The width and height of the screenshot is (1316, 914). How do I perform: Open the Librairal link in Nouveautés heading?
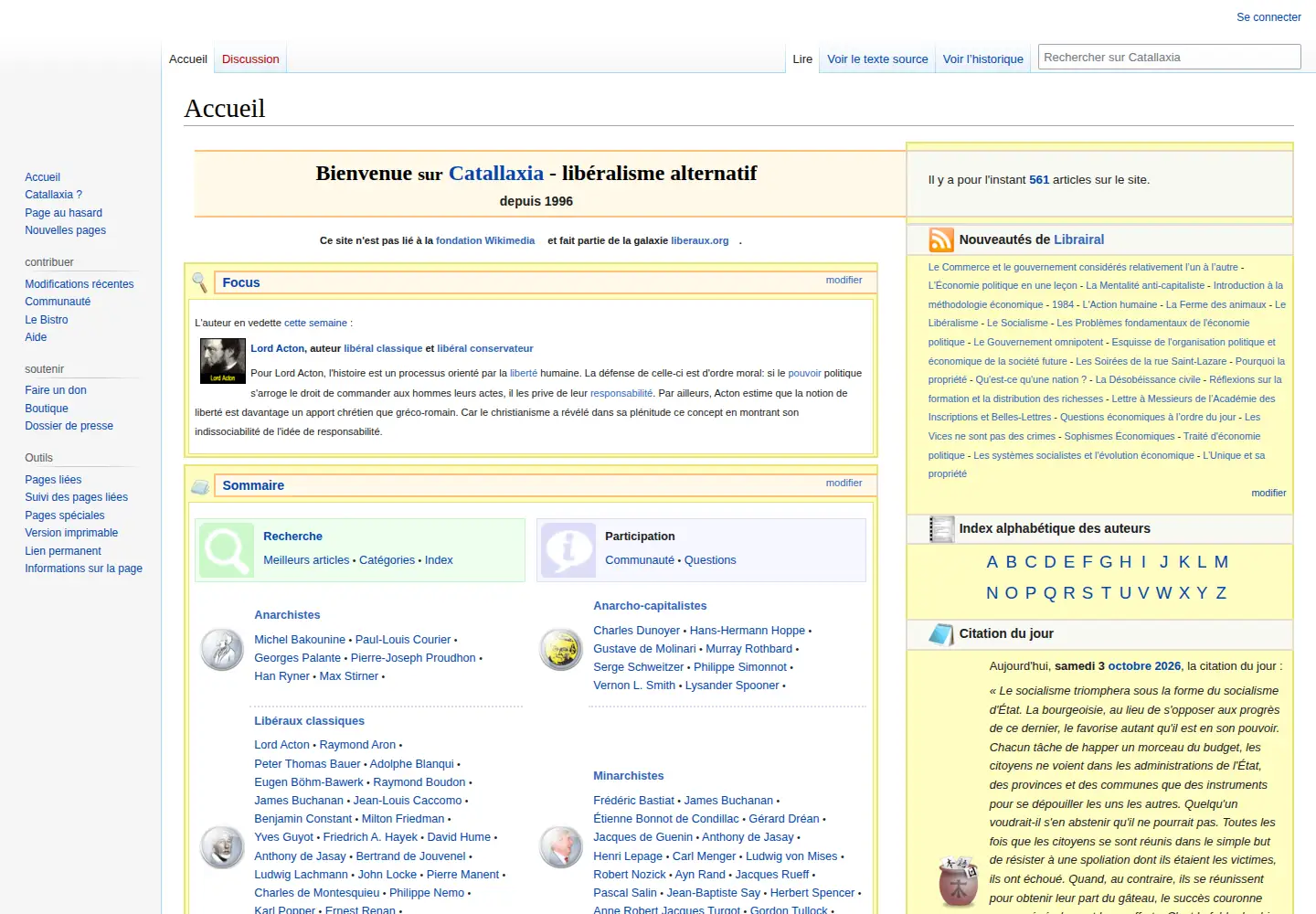pos(1078,239)
